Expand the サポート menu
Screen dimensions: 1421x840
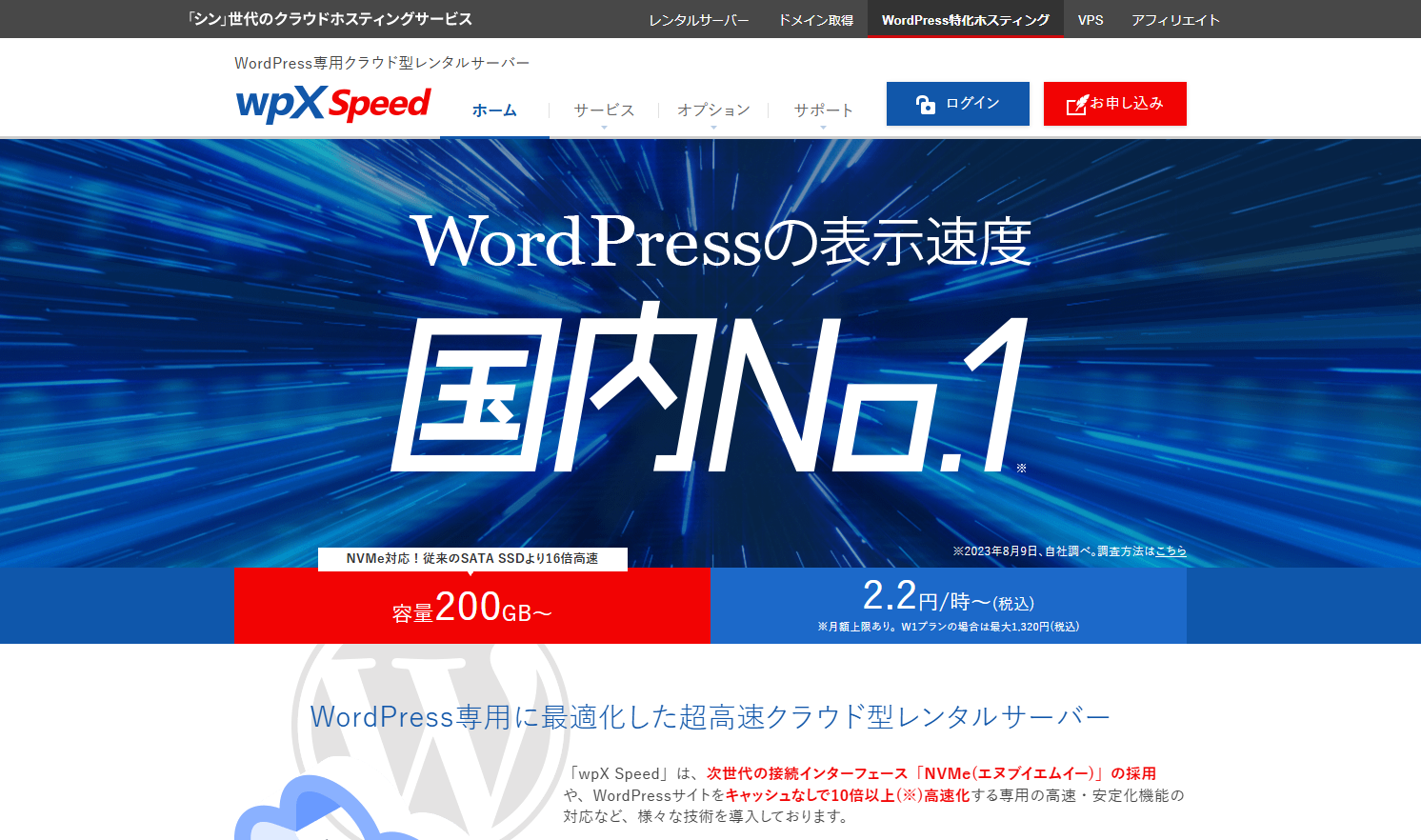coord(824,110)
